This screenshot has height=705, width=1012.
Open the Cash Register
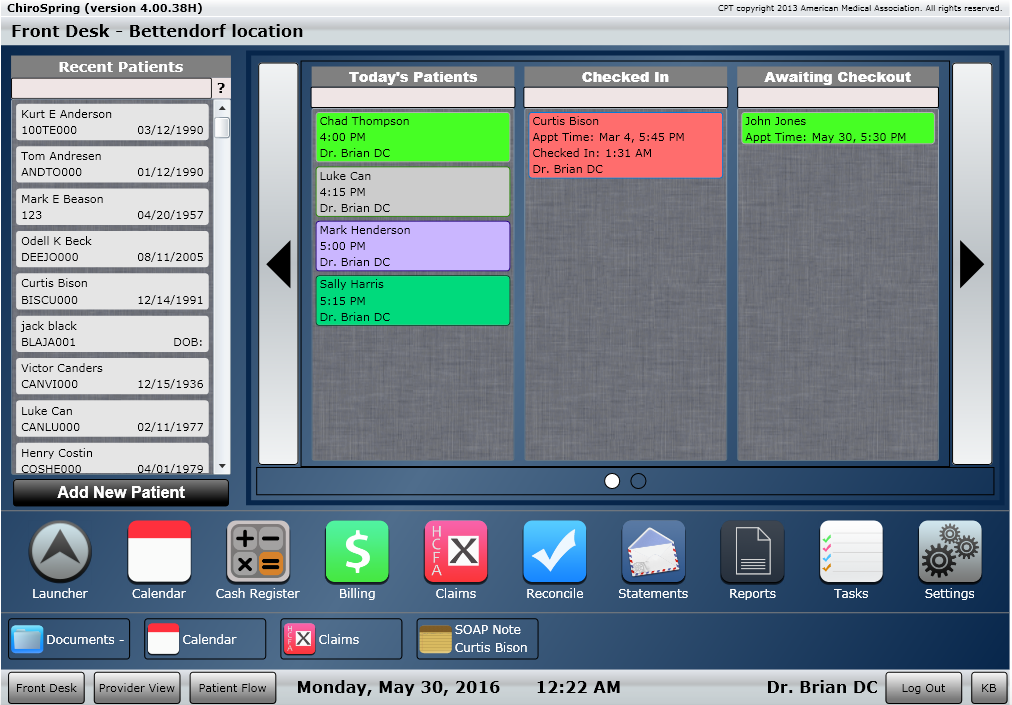pyautogui.click(x=258, y=551)
